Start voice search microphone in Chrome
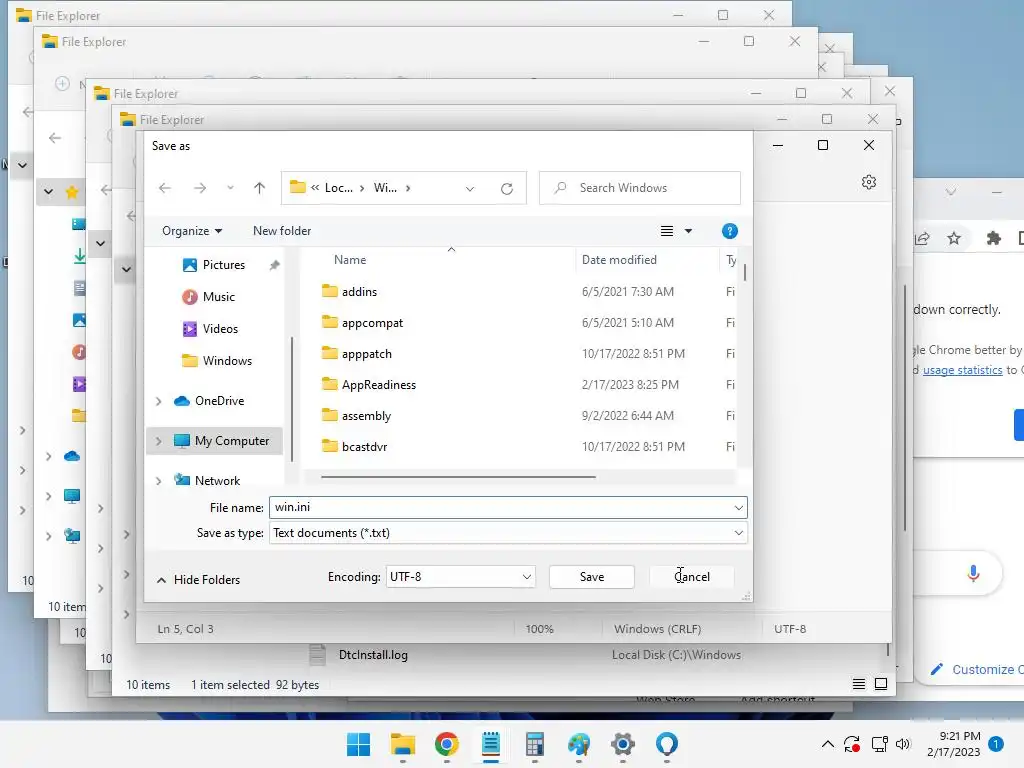Viewport: 1024px width, 768px height. (973, 573)
